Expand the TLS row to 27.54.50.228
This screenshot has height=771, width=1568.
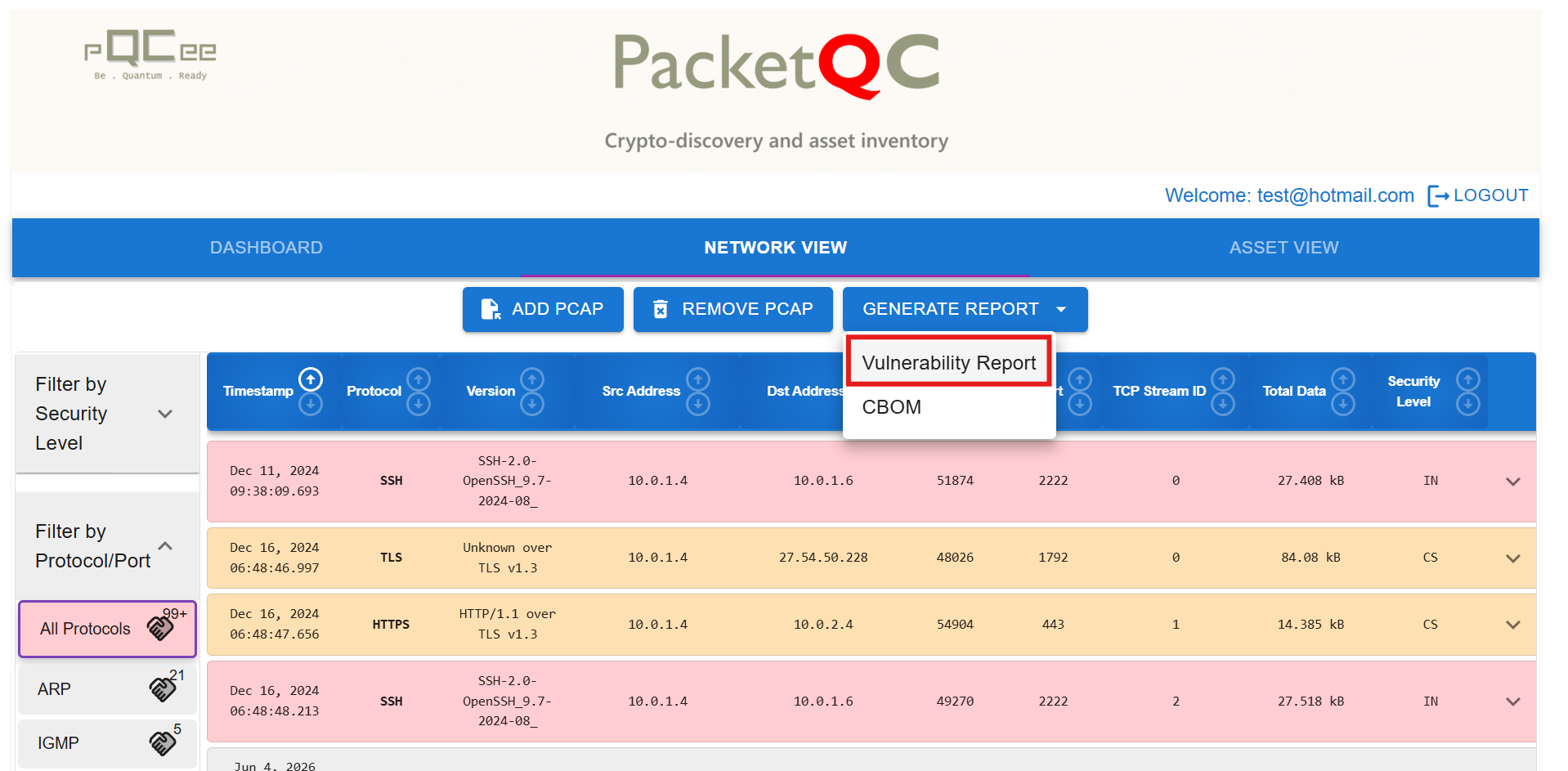click(x=1513, y=558)
